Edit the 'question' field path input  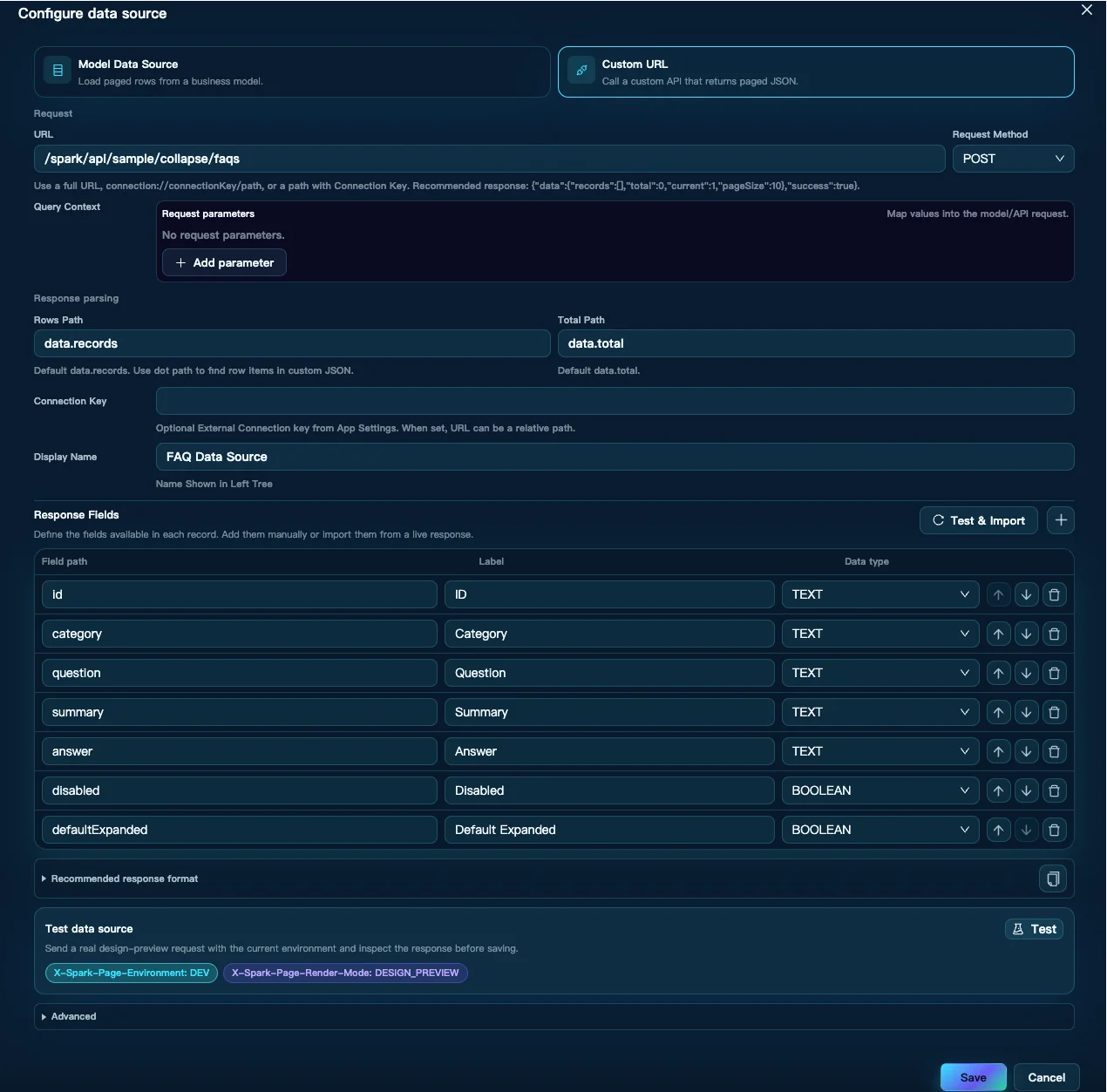point(239,673)
